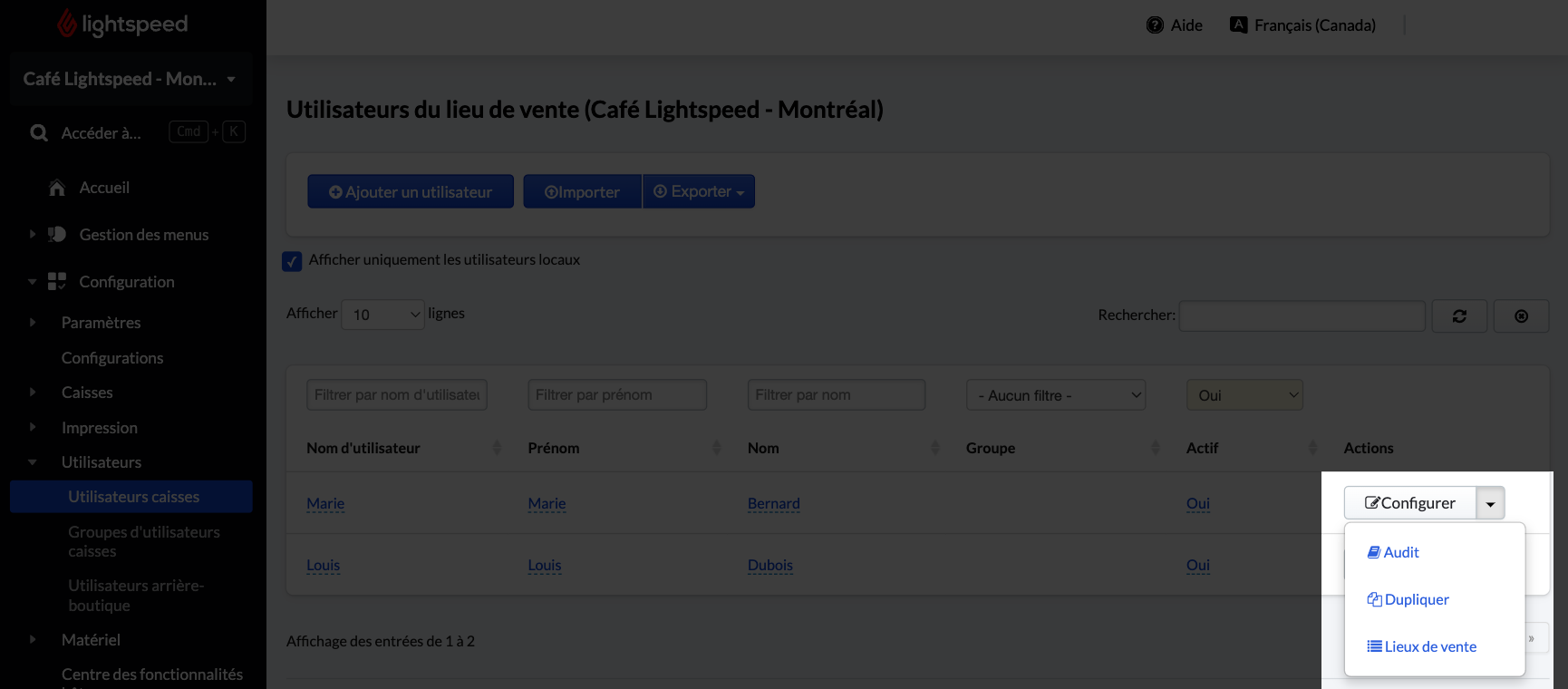
Task: Collapse the Utilisateurs submenu
Action: click(33, 462)
